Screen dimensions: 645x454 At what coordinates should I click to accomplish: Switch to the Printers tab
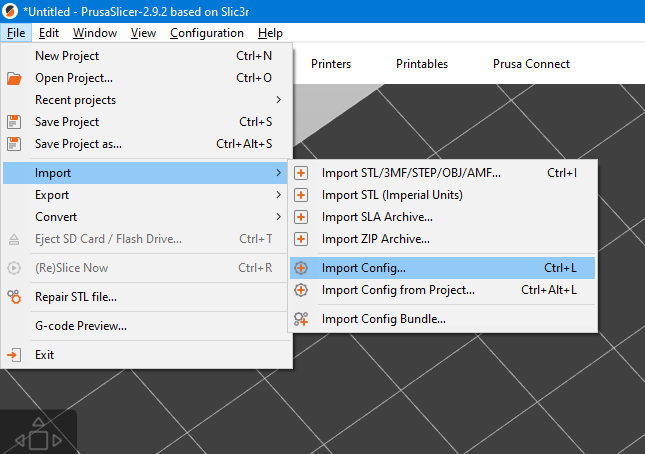point(331,64)
